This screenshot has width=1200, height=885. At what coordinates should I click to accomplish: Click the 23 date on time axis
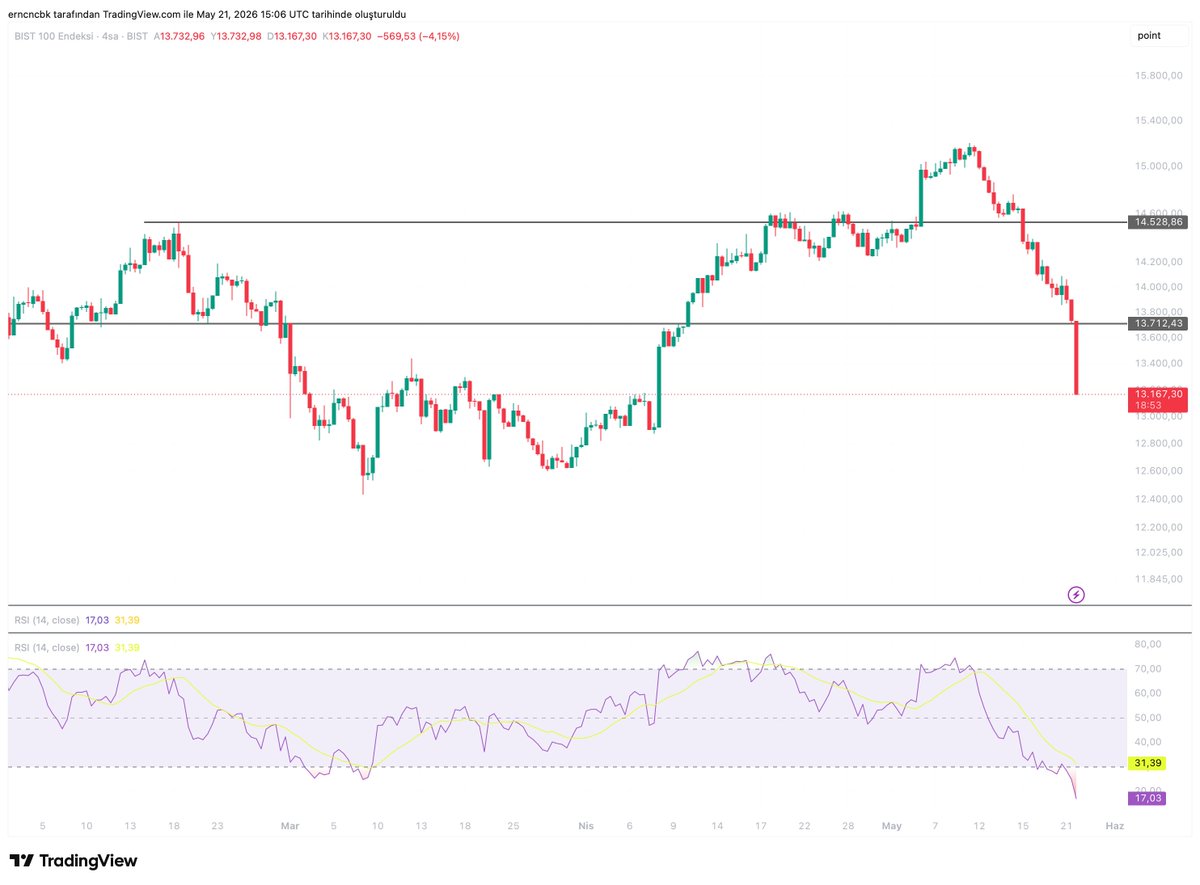pyautogui.click(x=217, y=826)
